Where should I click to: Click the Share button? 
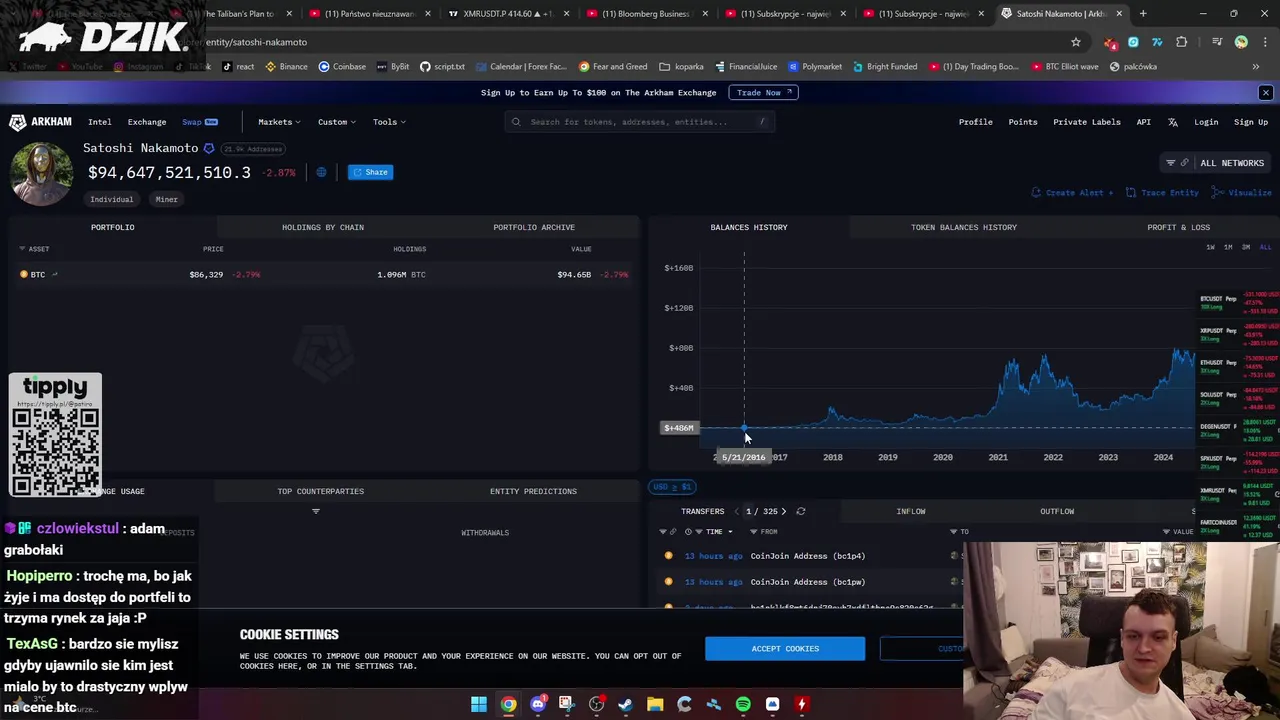coord(370,172)
